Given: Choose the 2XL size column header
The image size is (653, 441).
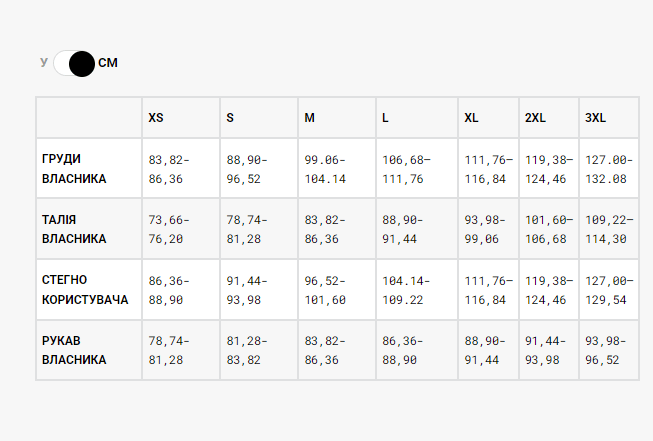Looking at the screenshot, I should coord(536,118).
